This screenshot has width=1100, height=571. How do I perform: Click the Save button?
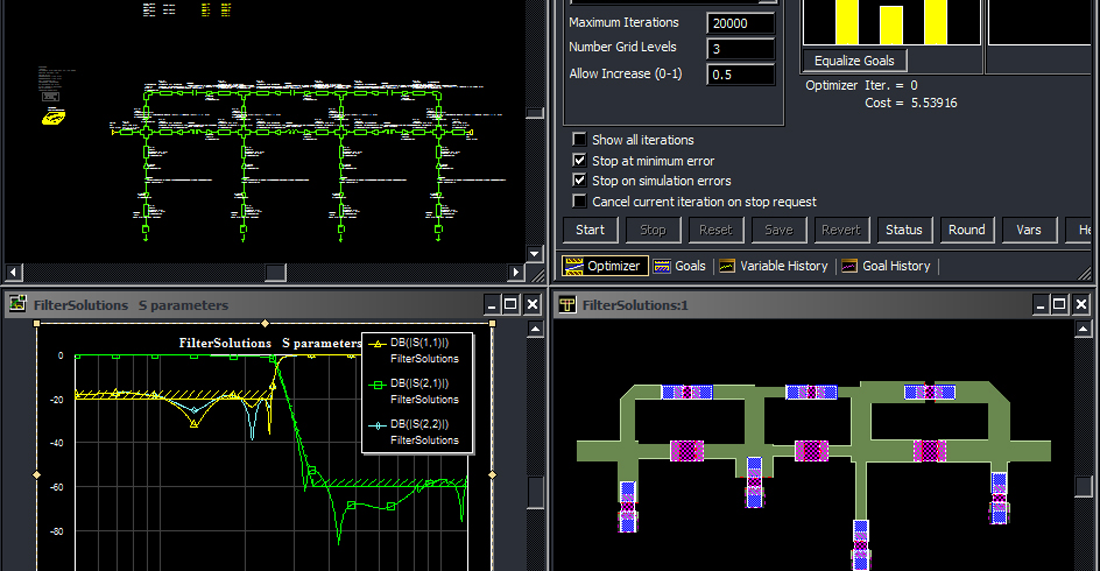779,229
